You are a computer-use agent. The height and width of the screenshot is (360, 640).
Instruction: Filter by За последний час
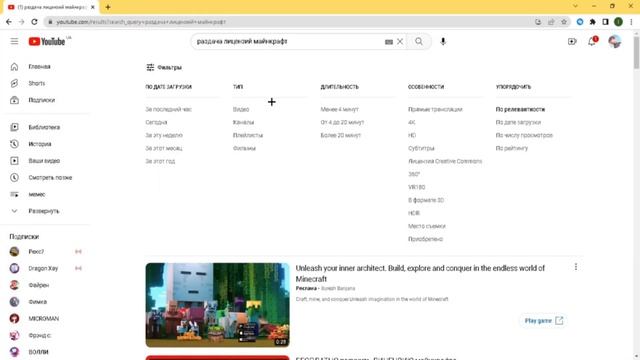click(x=169, y=109)
